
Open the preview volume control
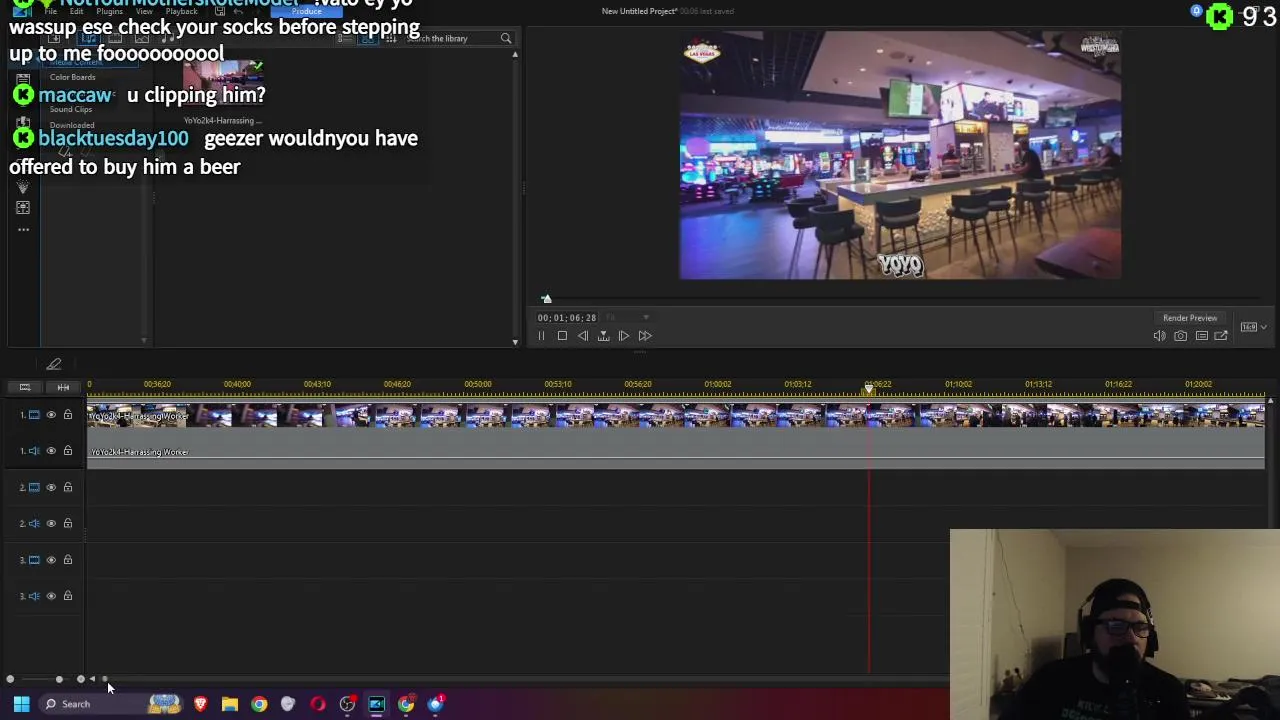[1159, 336]
